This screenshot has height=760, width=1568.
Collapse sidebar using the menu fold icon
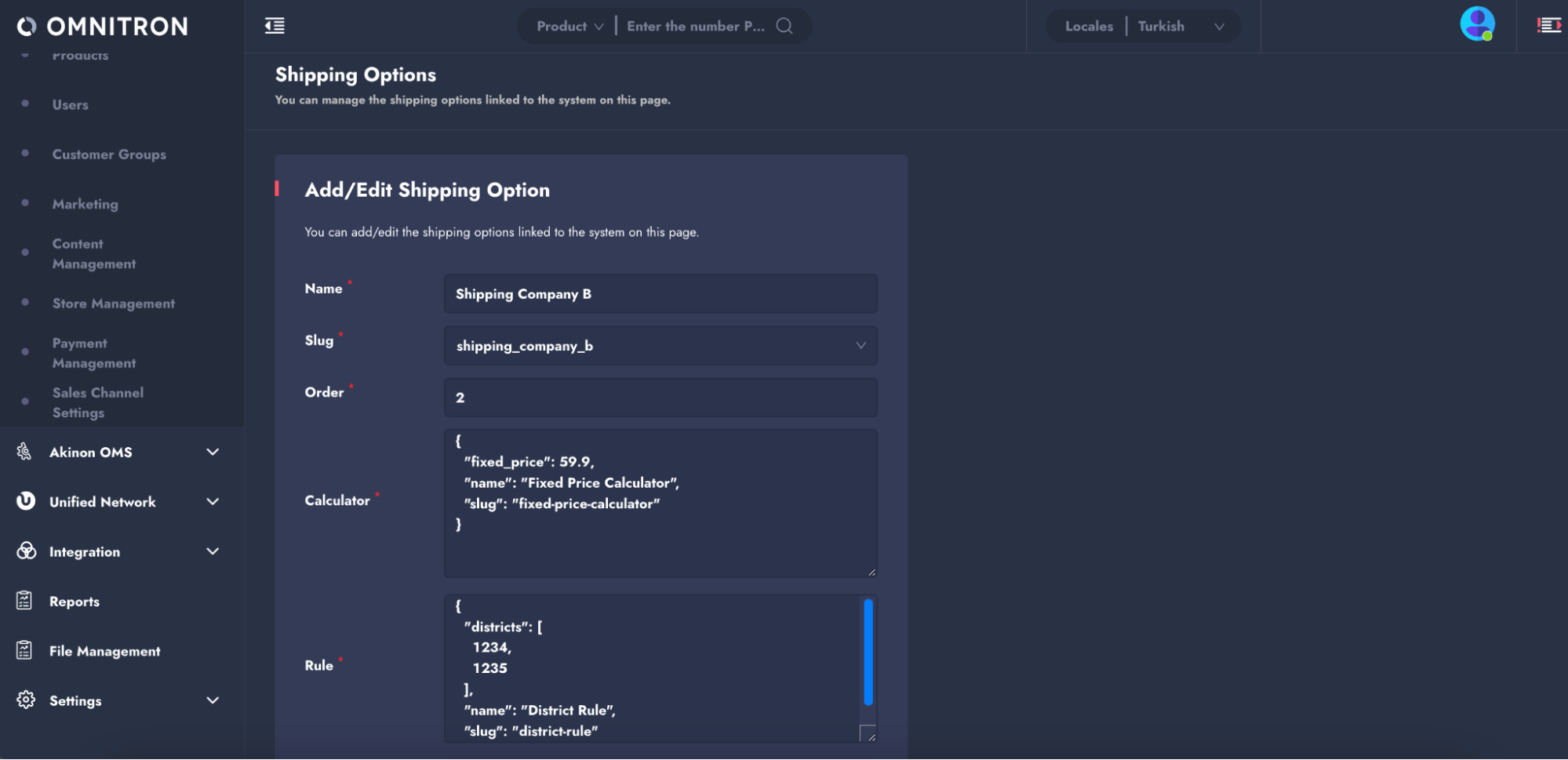[275, 26]
